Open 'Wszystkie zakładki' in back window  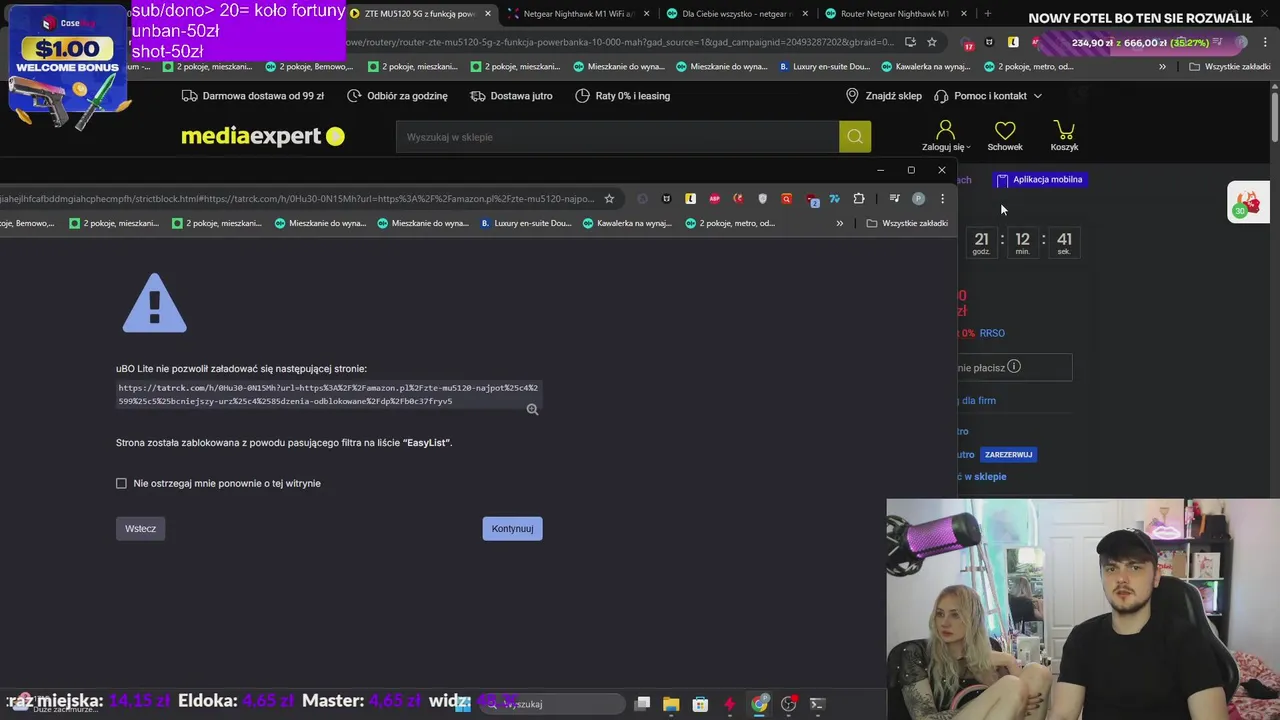(x=1229, y=67)
